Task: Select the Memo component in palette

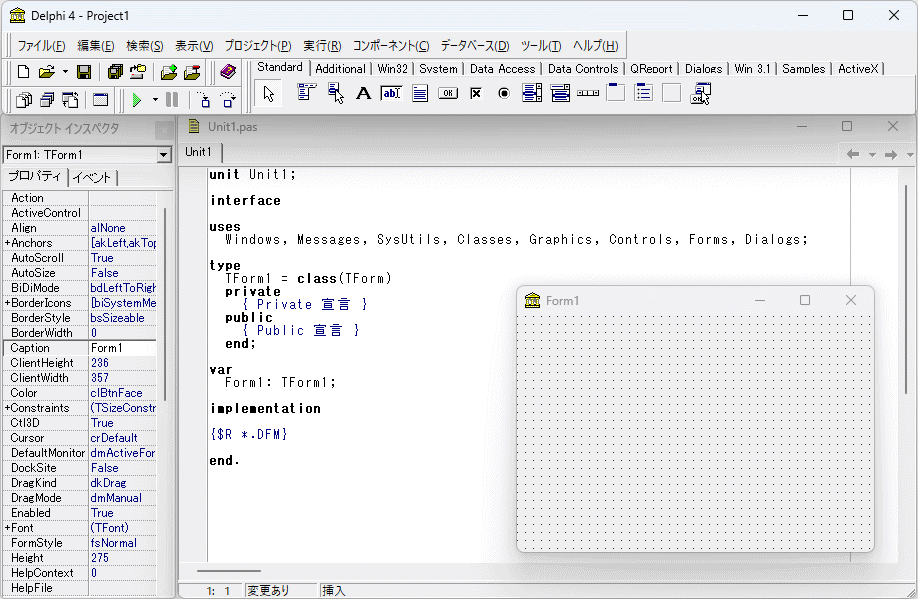Action: tap(420, 94)
